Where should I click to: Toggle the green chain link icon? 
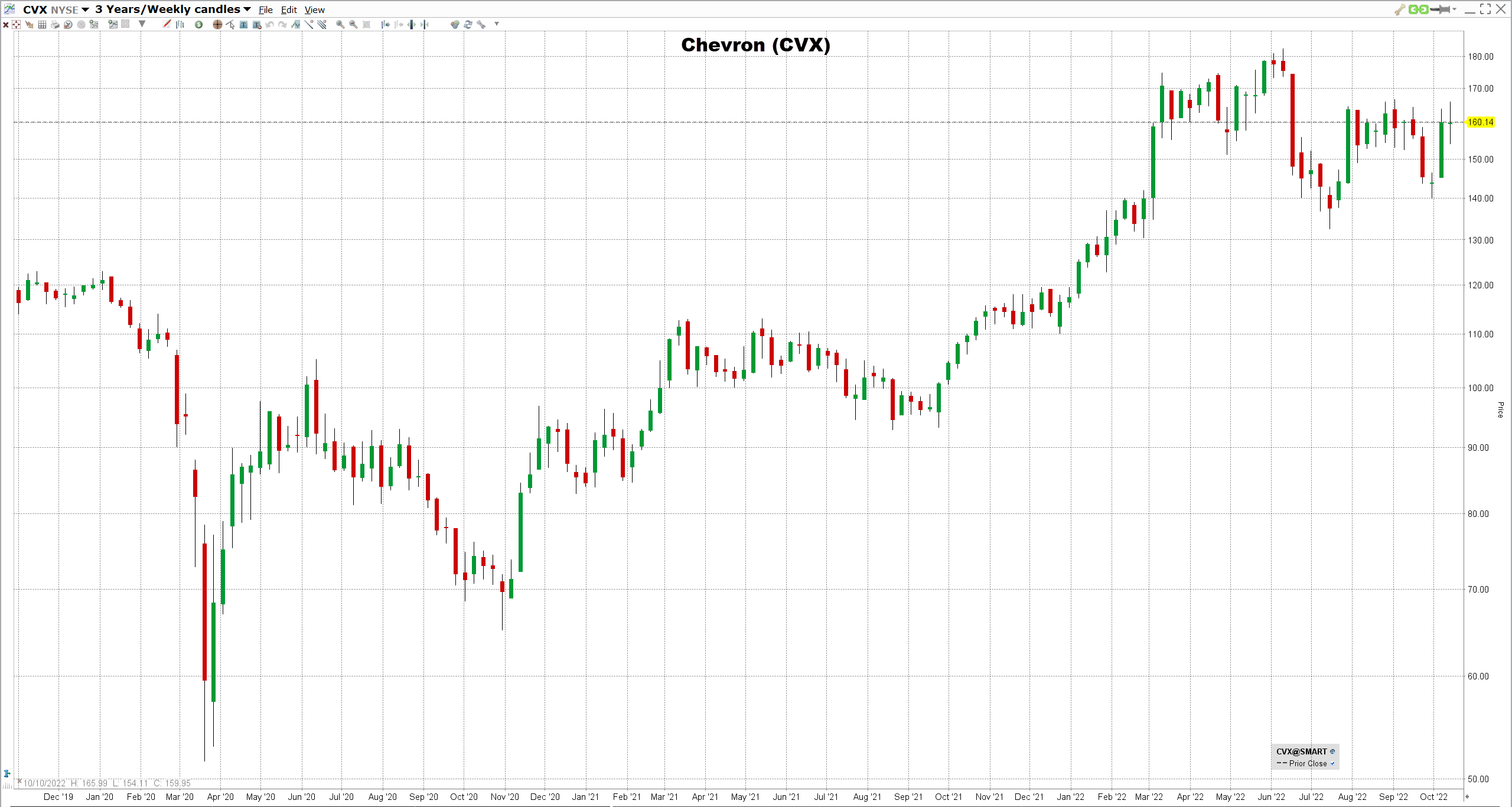coord(1418,9)
